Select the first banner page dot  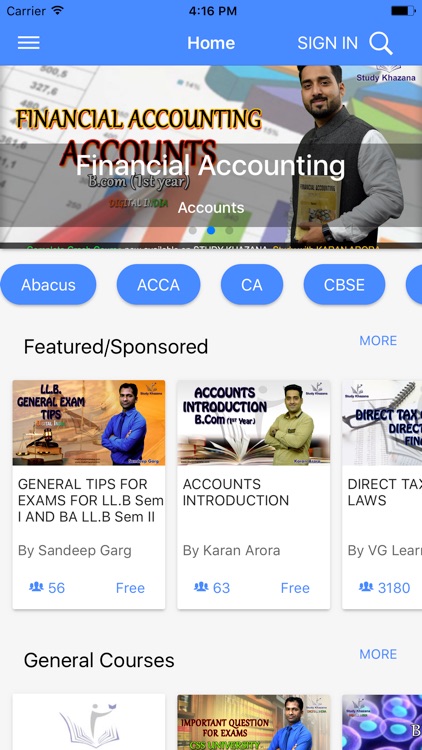pos(192,230)
